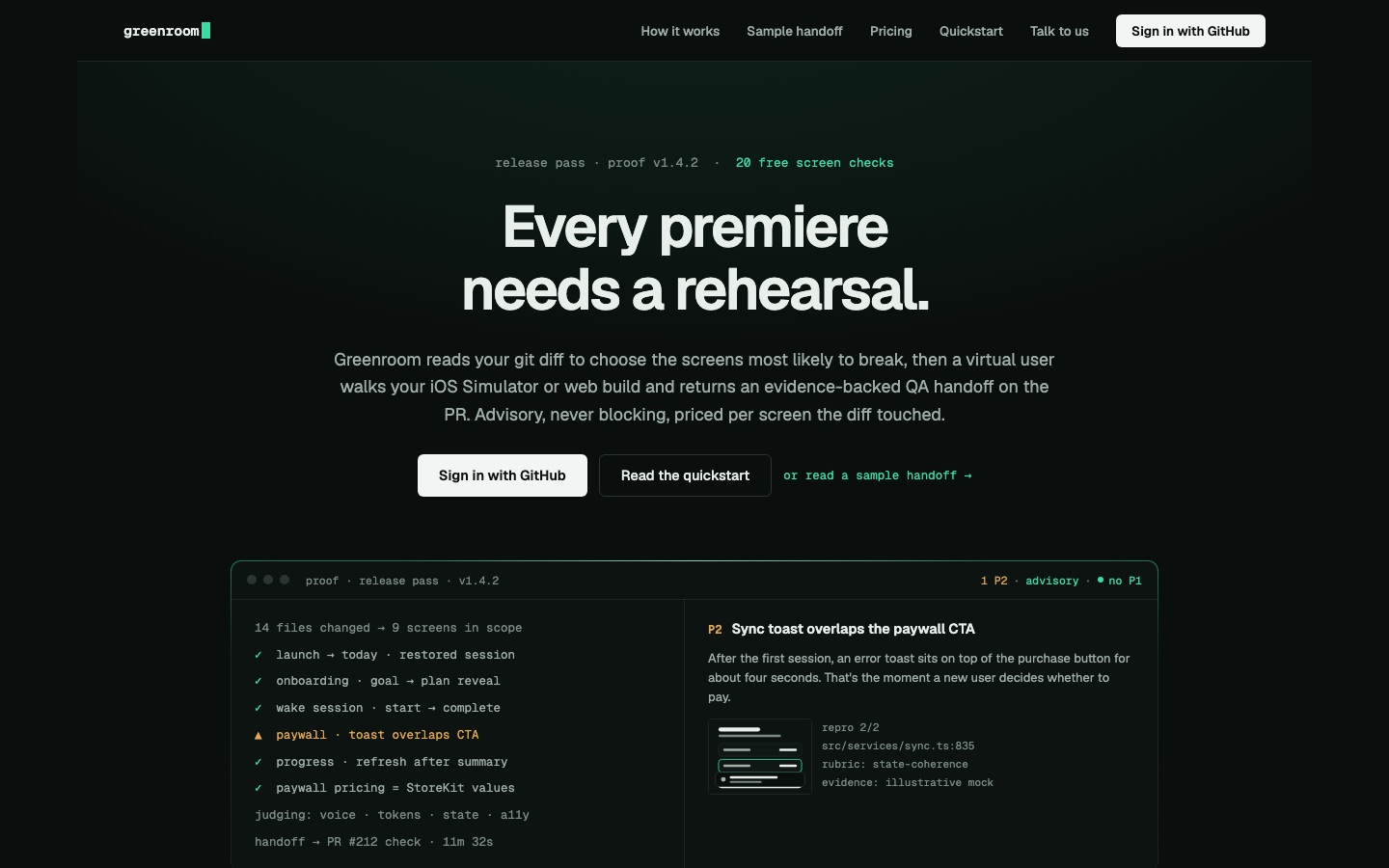
Task: Open the greenroom logo home link
Action: tap(167, 31)
